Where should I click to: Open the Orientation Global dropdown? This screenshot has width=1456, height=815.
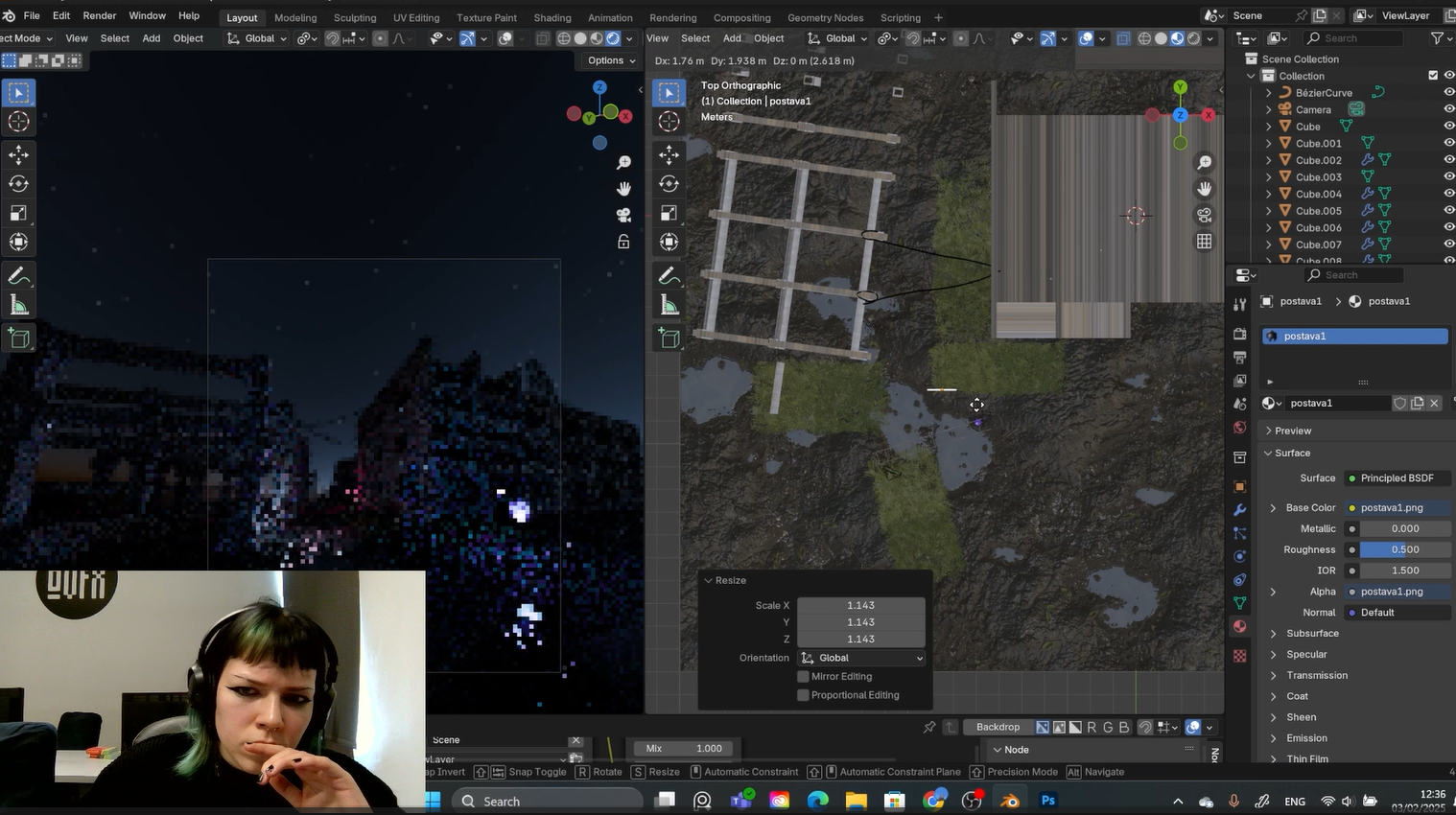coord(861,658)
